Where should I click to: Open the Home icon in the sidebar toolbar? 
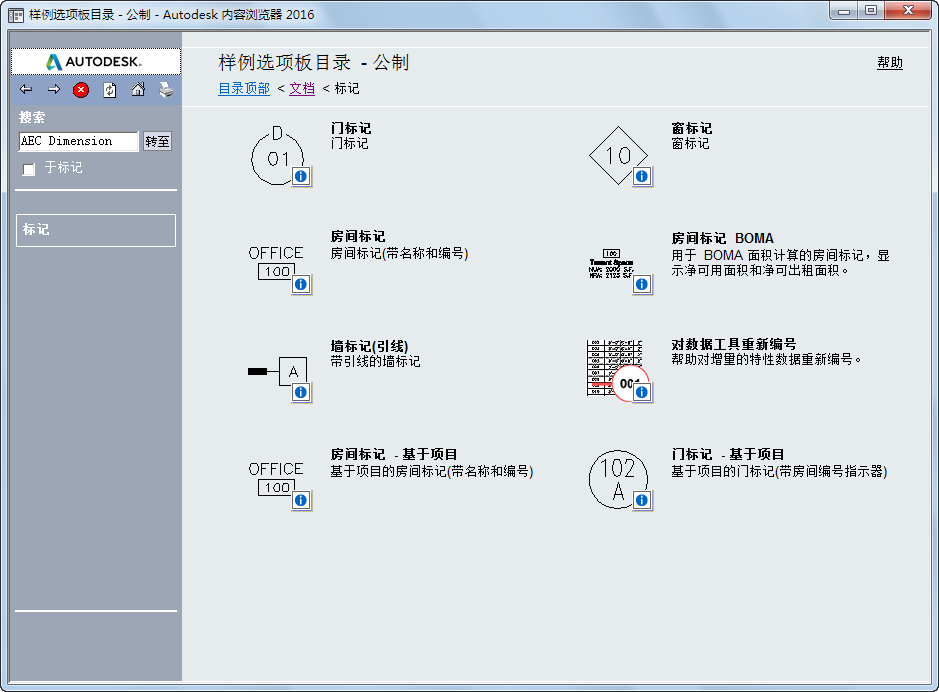tap(138, 90)
